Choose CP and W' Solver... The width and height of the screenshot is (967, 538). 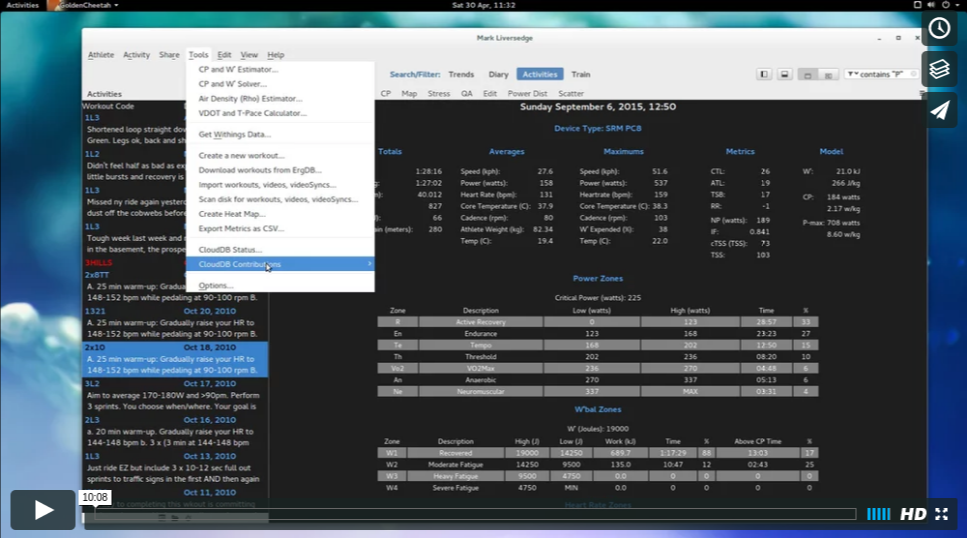[280, 84]
